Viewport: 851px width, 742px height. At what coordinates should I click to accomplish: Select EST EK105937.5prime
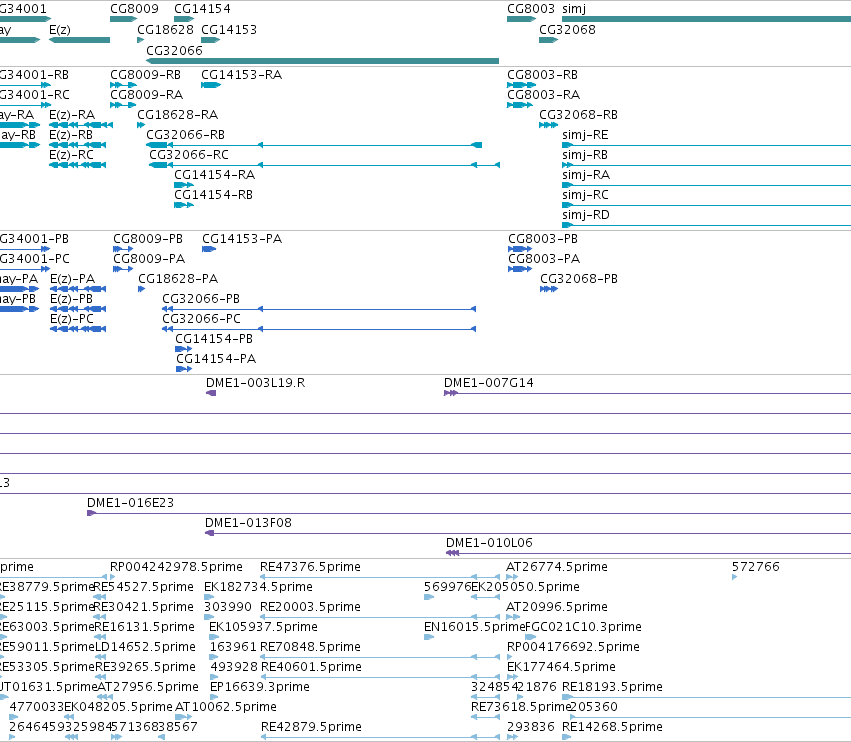pos(214,637)
